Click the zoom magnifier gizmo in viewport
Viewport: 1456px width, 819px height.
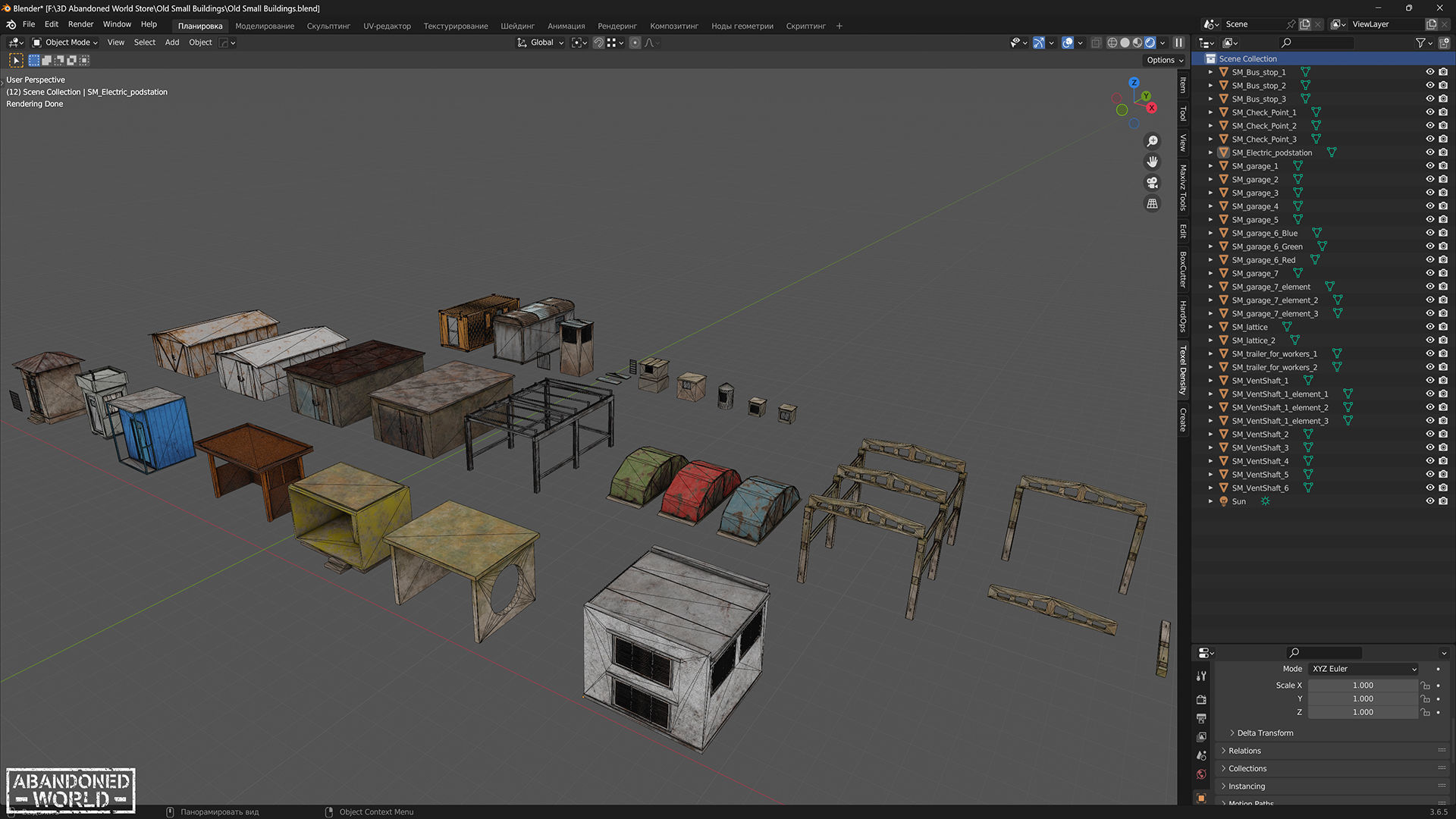1152,142
